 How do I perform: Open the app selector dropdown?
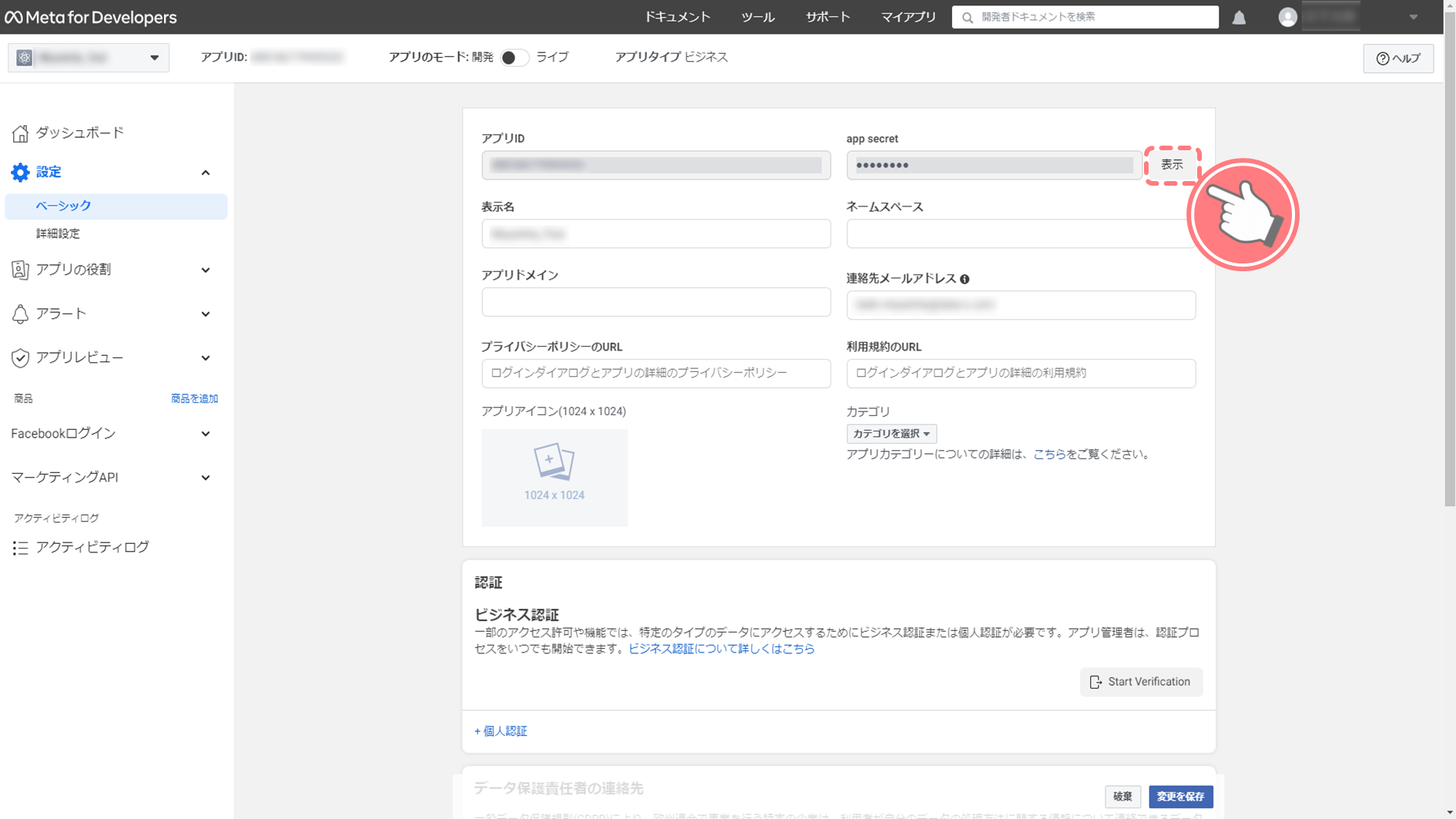coord(89,58)
